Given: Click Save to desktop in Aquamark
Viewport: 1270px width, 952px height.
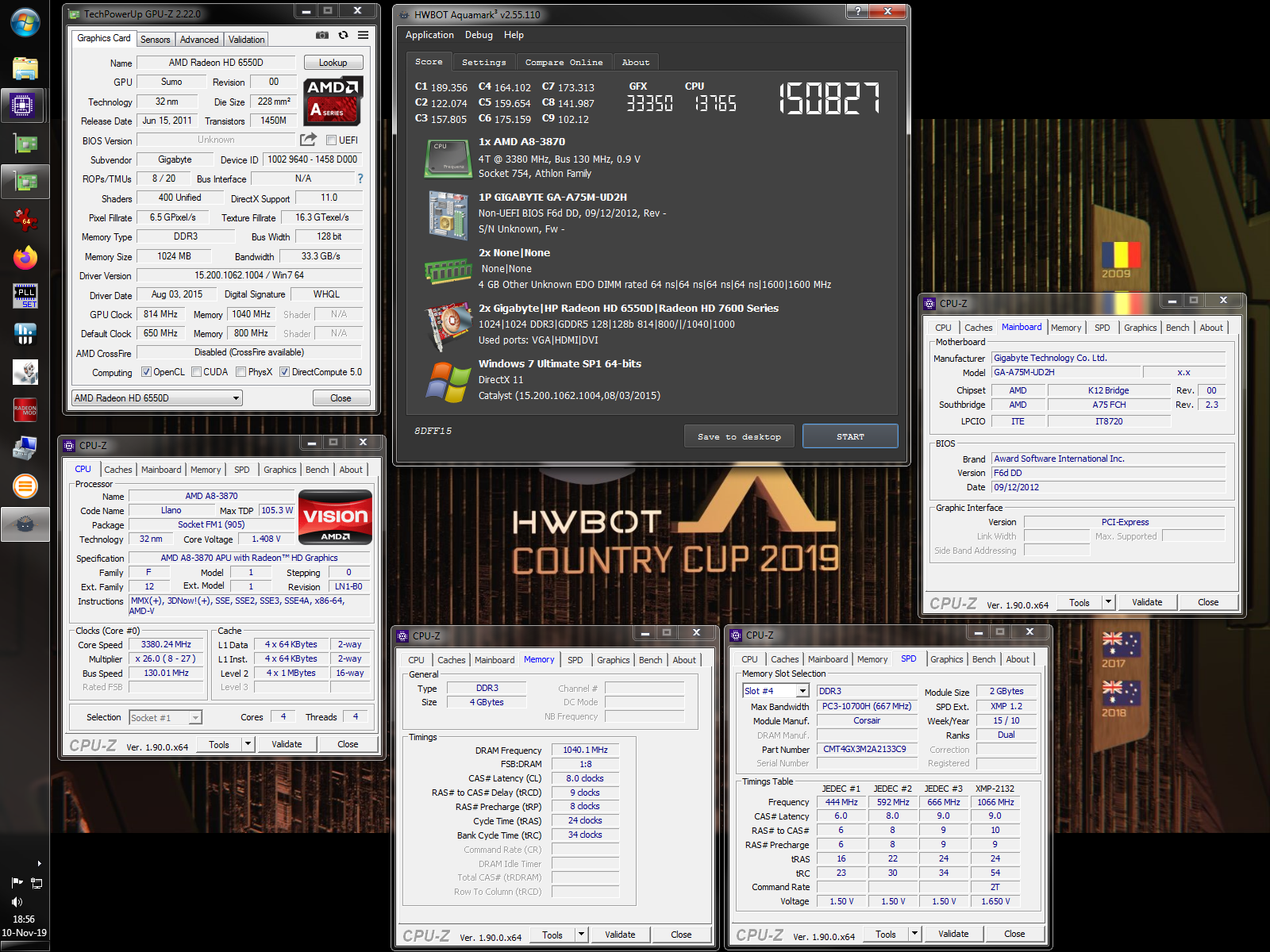Looking at the screenshot, I should [739, 436].
